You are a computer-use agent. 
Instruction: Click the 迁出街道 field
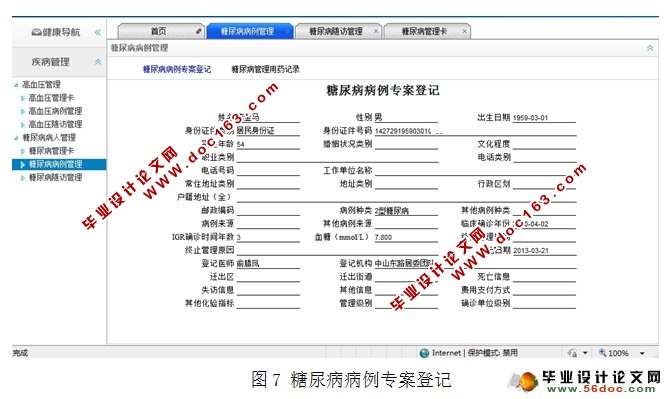406,277
